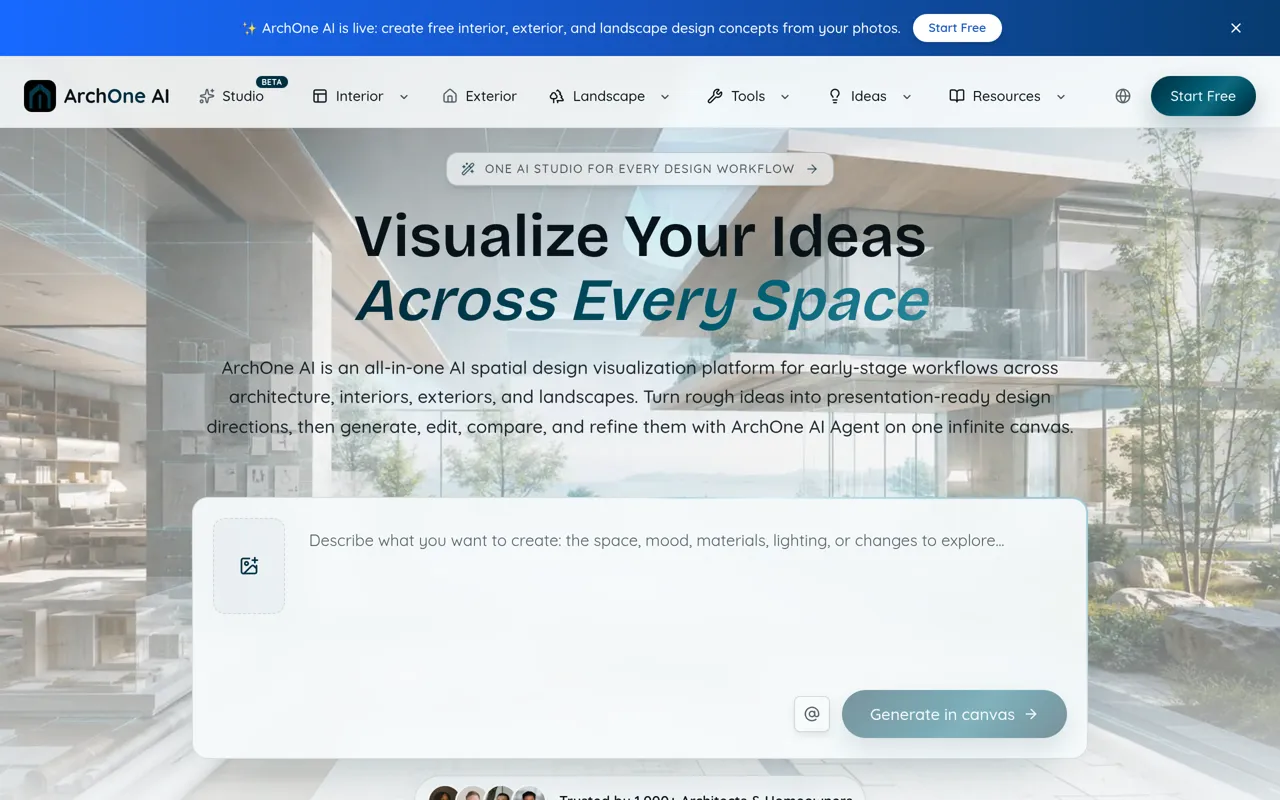Upload an image via the add-image box

click(x=249, y=566)
